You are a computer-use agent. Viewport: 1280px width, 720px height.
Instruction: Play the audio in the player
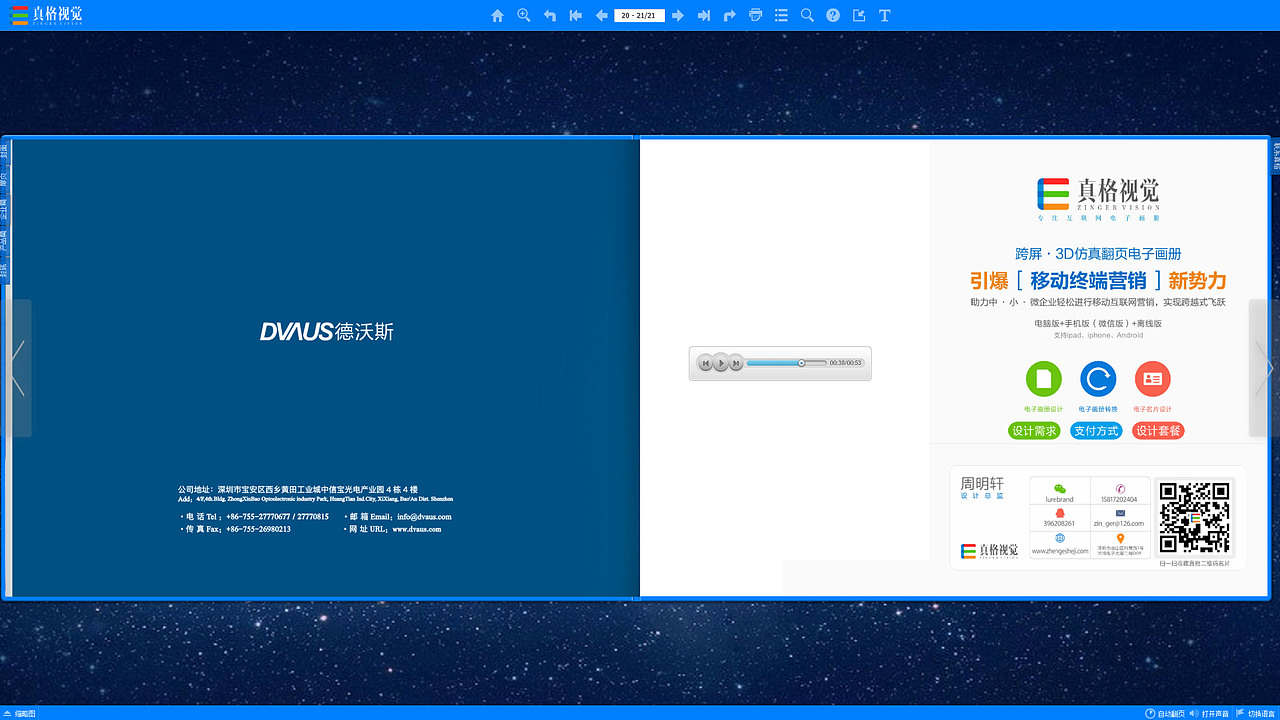721,363
